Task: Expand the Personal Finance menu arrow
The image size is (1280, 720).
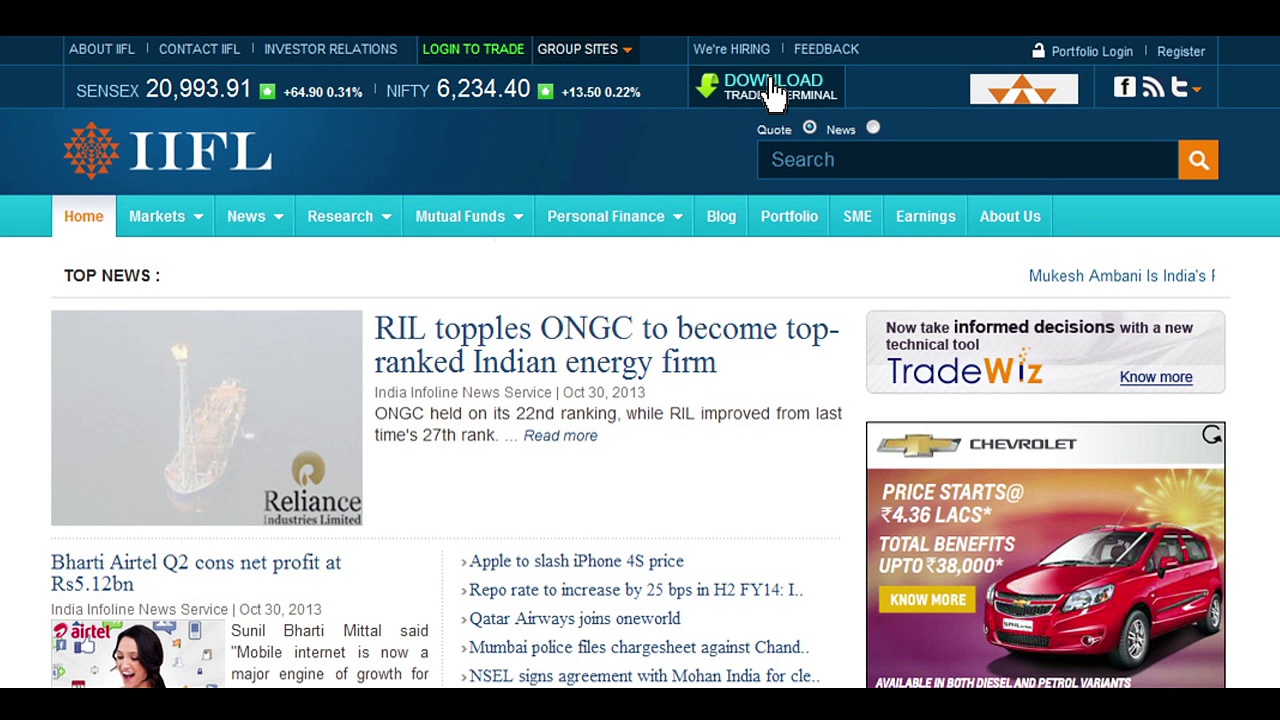Action: point(677,217)
